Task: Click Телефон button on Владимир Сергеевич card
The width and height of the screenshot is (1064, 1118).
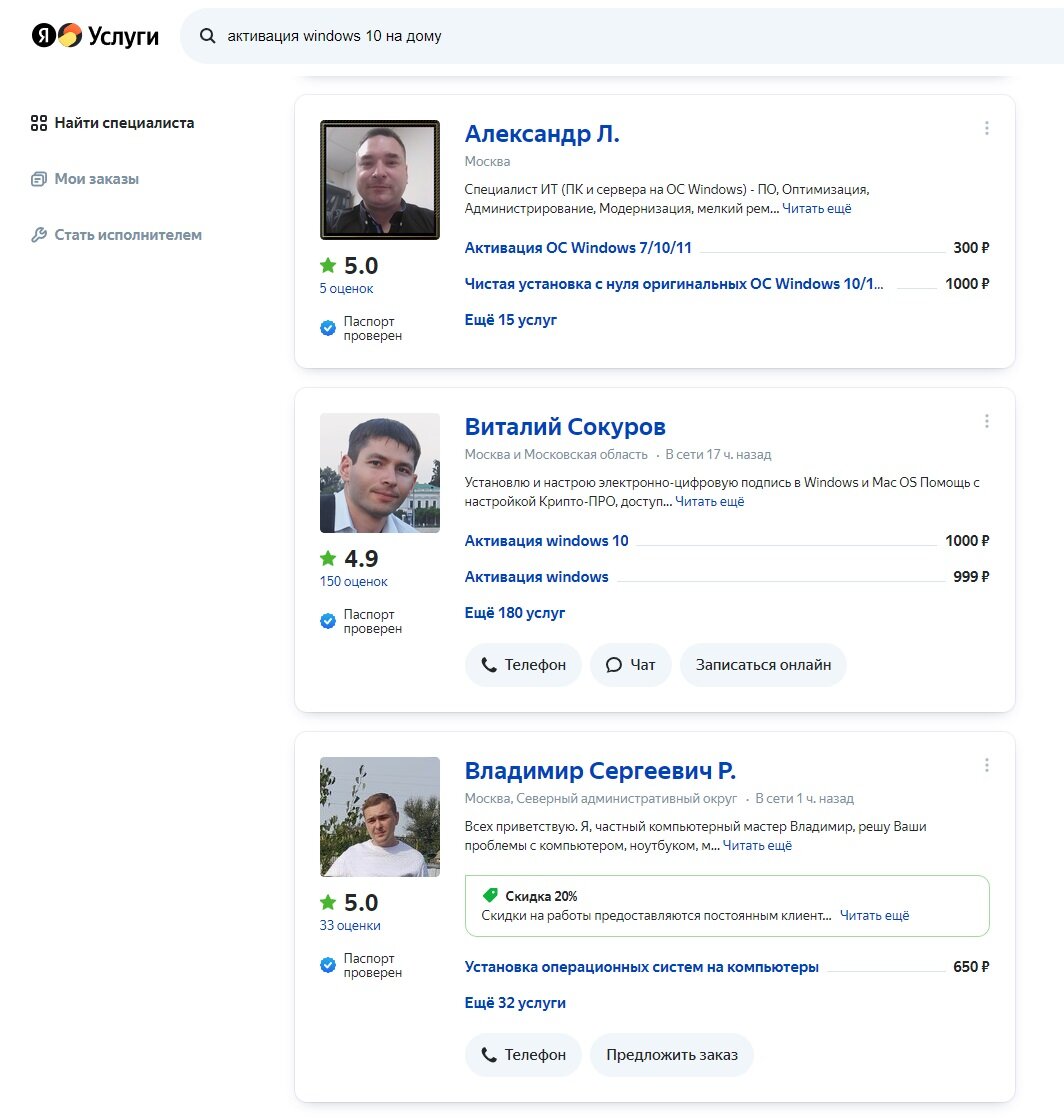Action: point(523,1055)
